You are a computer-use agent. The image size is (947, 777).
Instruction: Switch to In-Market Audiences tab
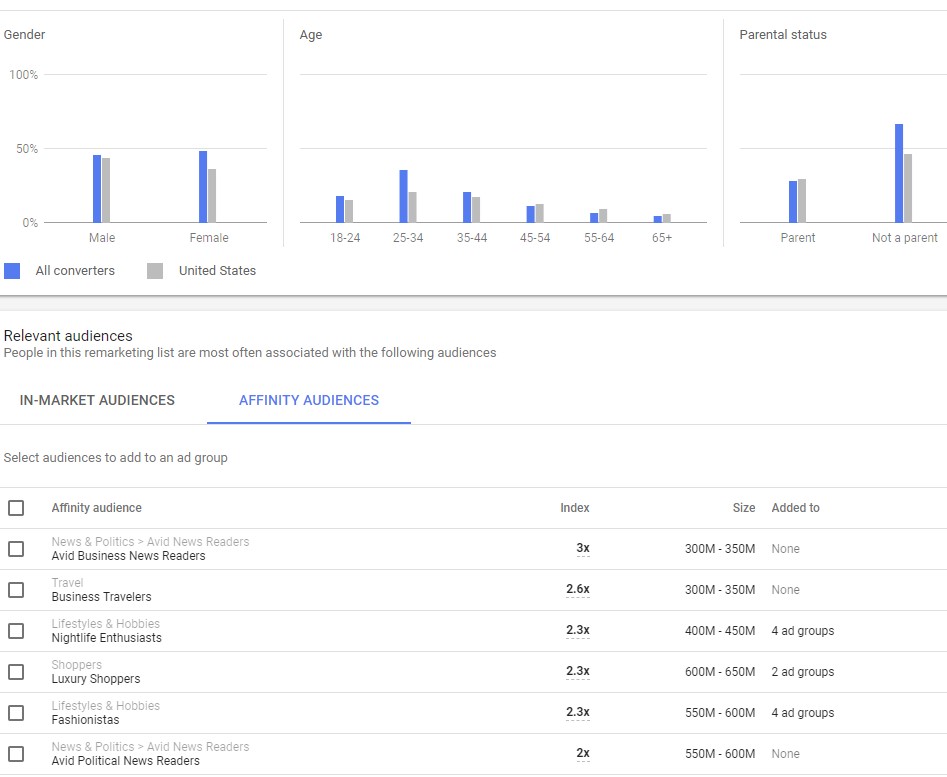pyautogui.click(x=97, y=400)
